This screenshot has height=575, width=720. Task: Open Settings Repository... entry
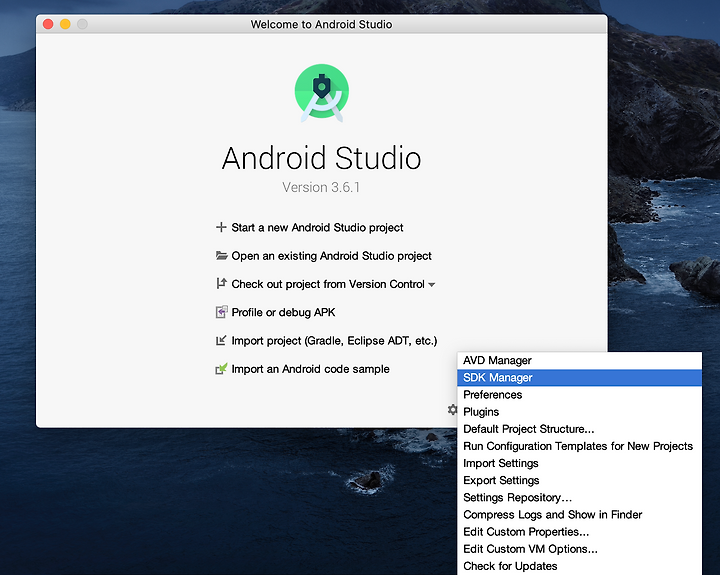(579, 498)
